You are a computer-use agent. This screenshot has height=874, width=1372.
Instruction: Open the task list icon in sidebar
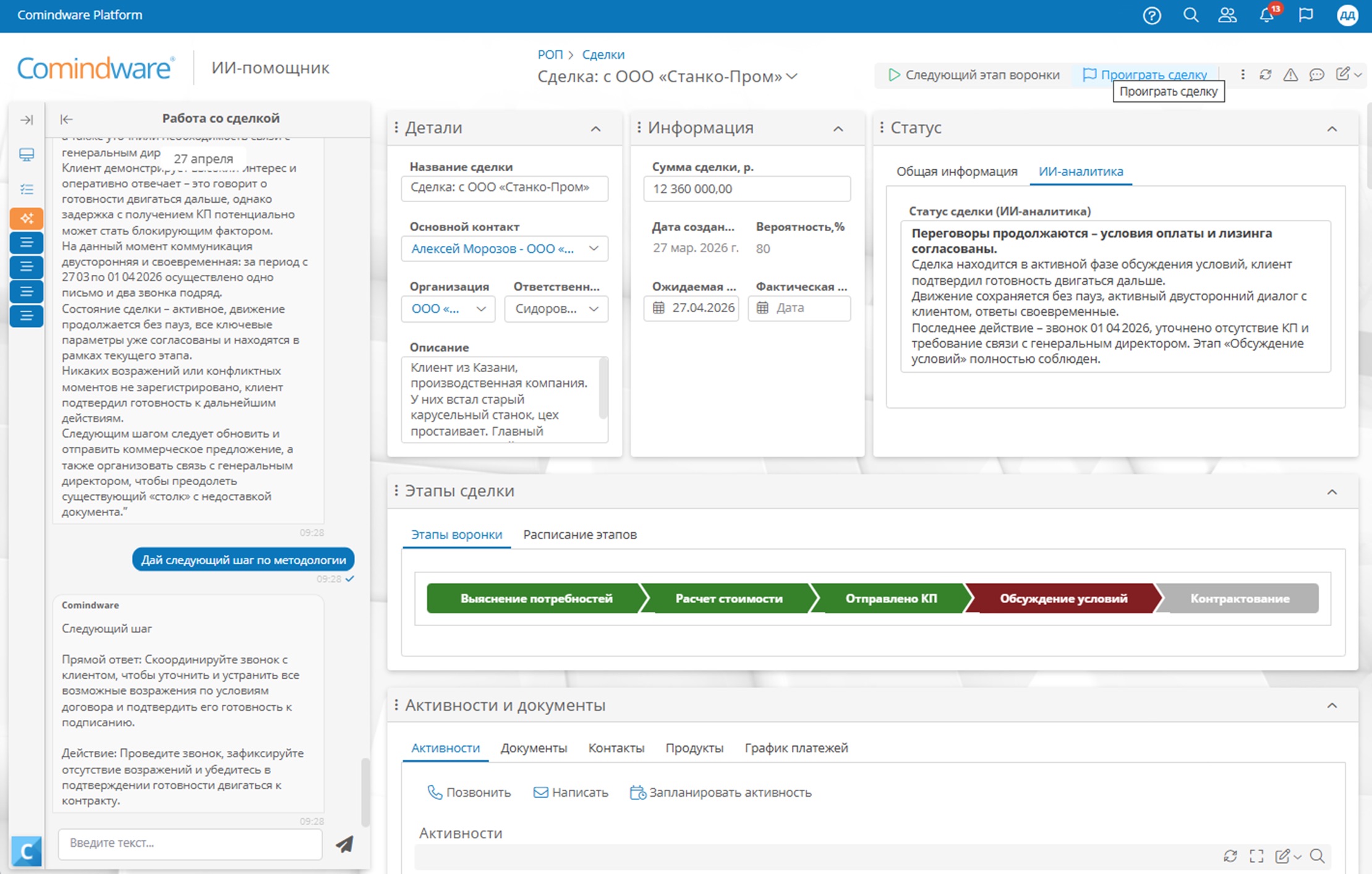[x=27, y=189]
